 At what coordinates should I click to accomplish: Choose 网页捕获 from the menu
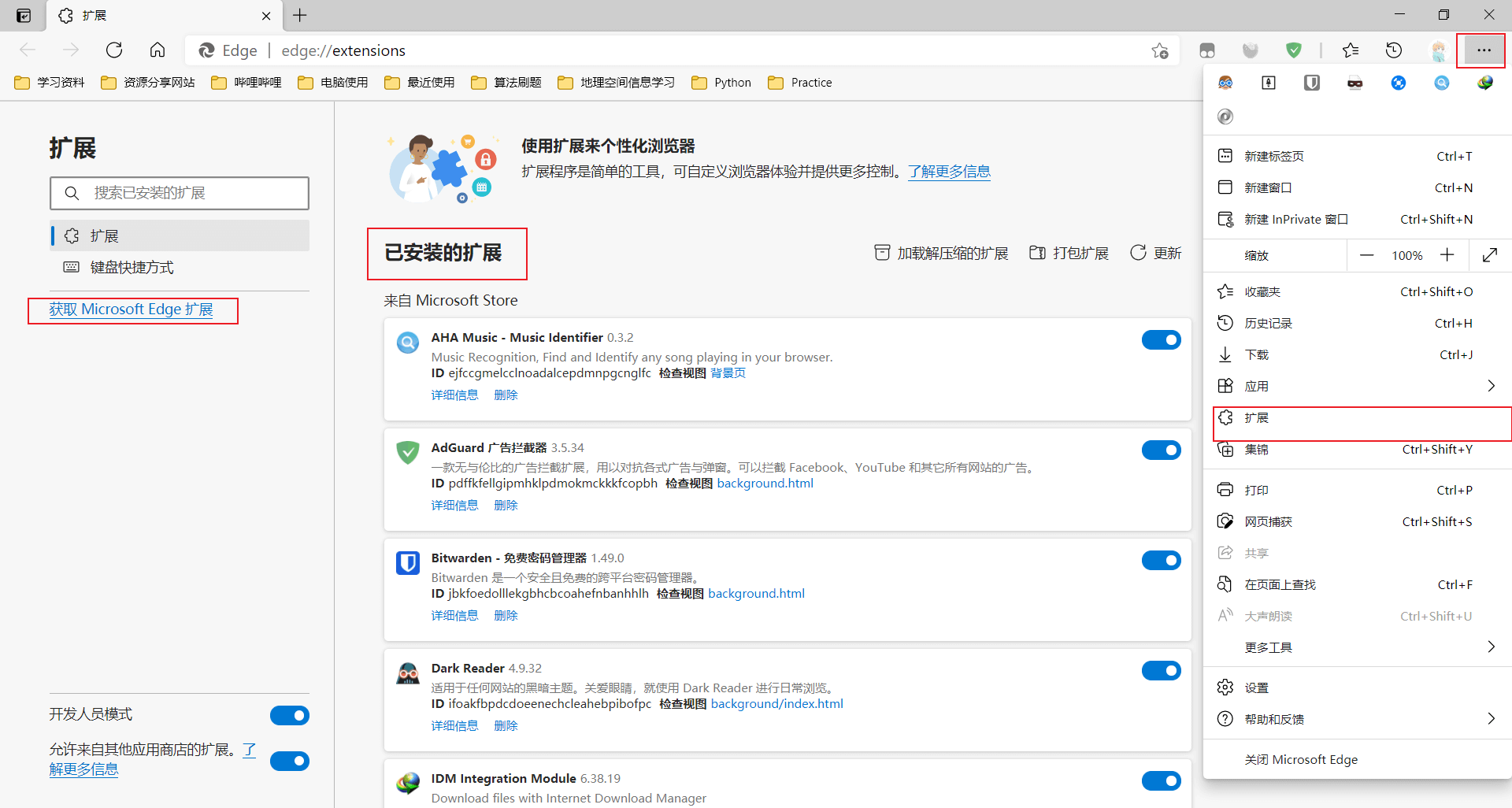(1358, 521)
